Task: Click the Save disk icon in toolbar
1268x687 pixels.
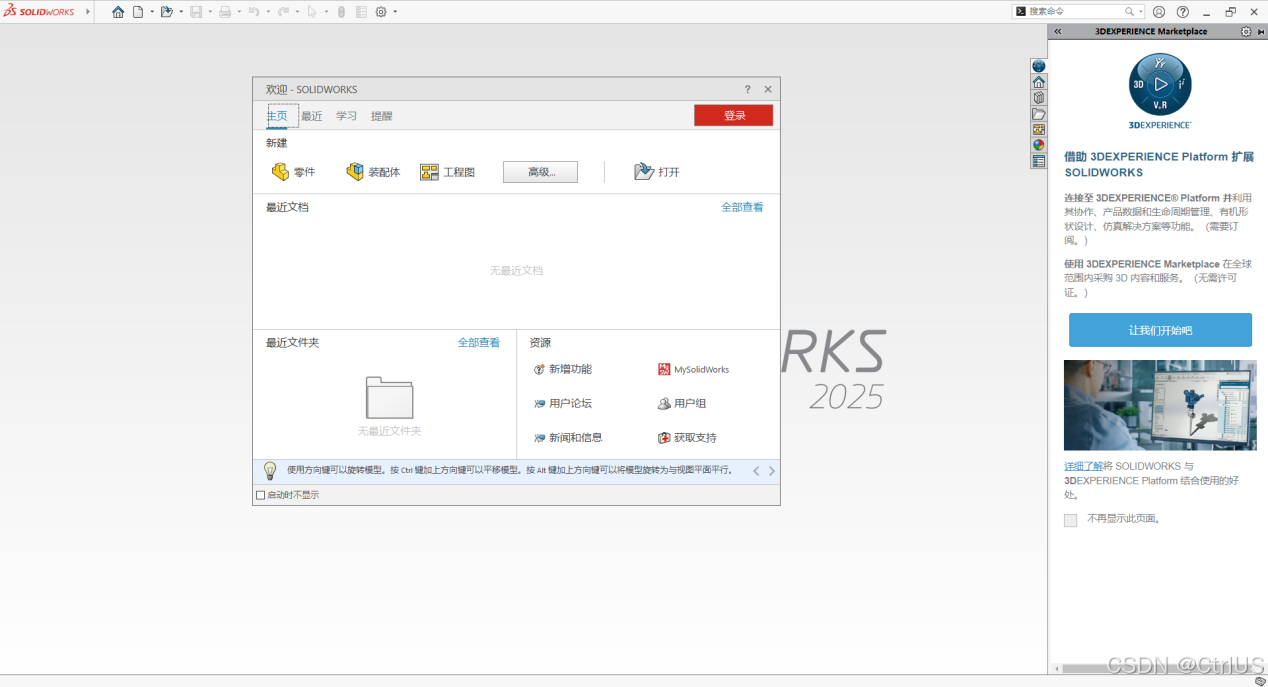Action: (195, 12)
